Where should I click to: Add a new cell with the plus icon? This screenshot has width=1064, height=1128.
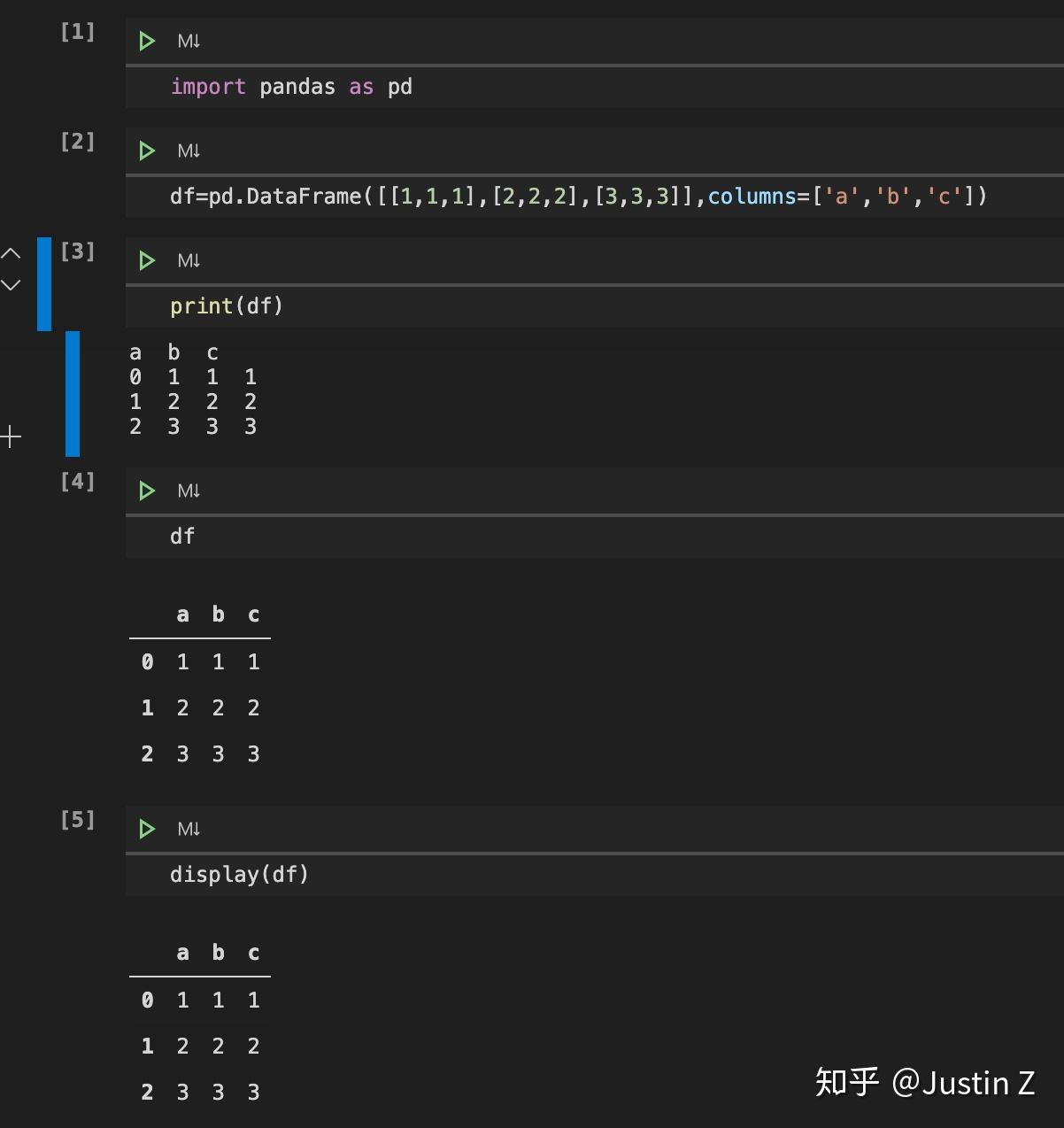(x=12, y=435)
